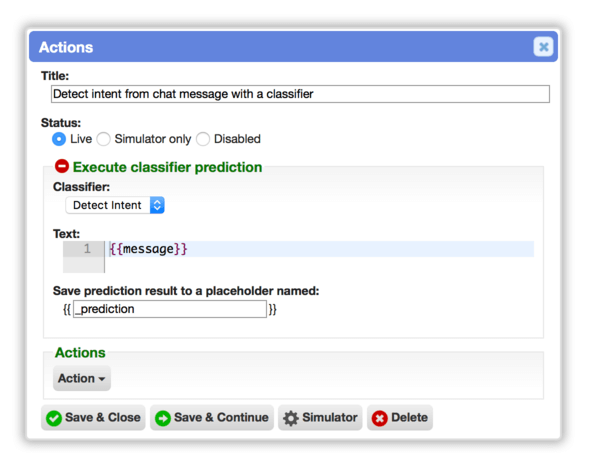The height and width of the screenshot is (464, 595).
Task: Click the {{message}} line in Text editor
Action: (321, 249)
